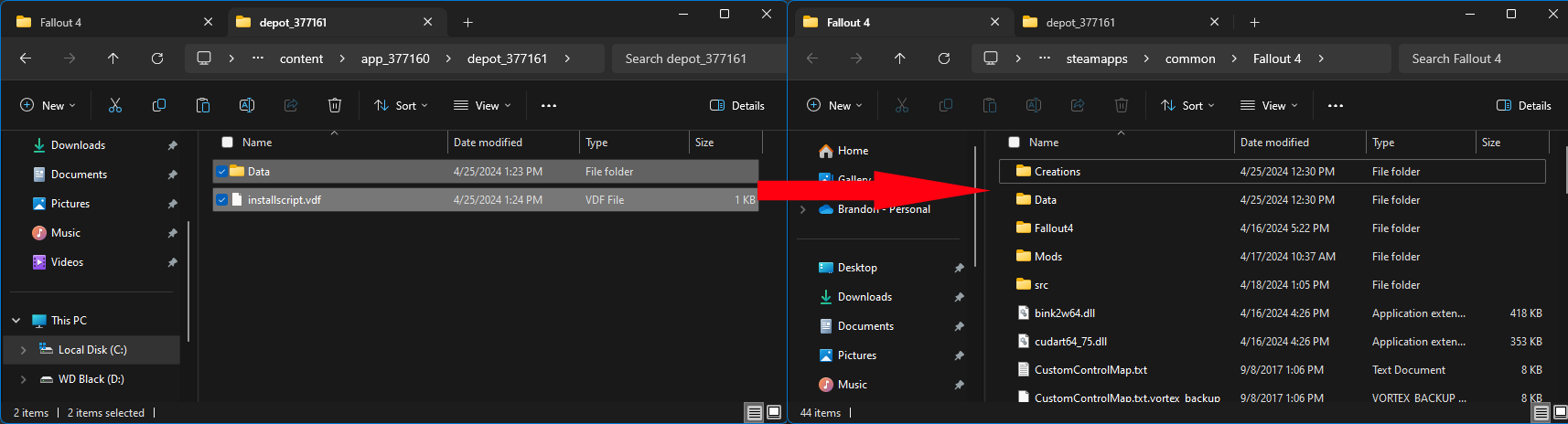
Task: Open View dropdown in Fallout 4 window
Action: click(1269, 105)
